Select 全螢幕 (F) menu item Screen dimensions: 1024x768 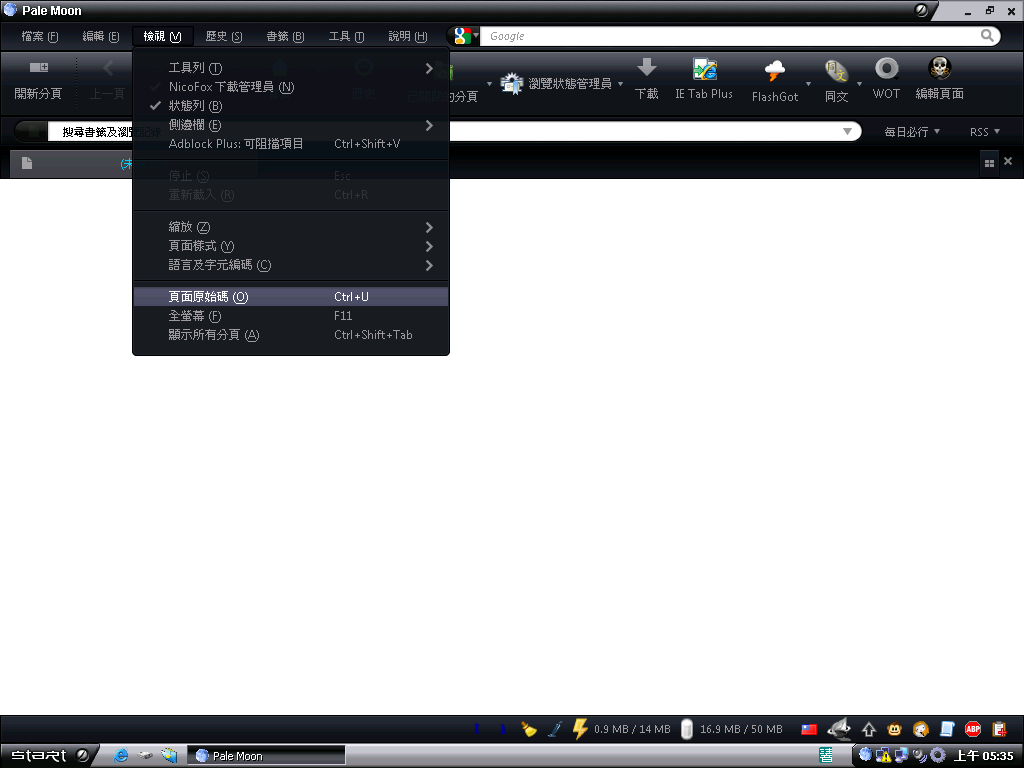tap(291, 316)
